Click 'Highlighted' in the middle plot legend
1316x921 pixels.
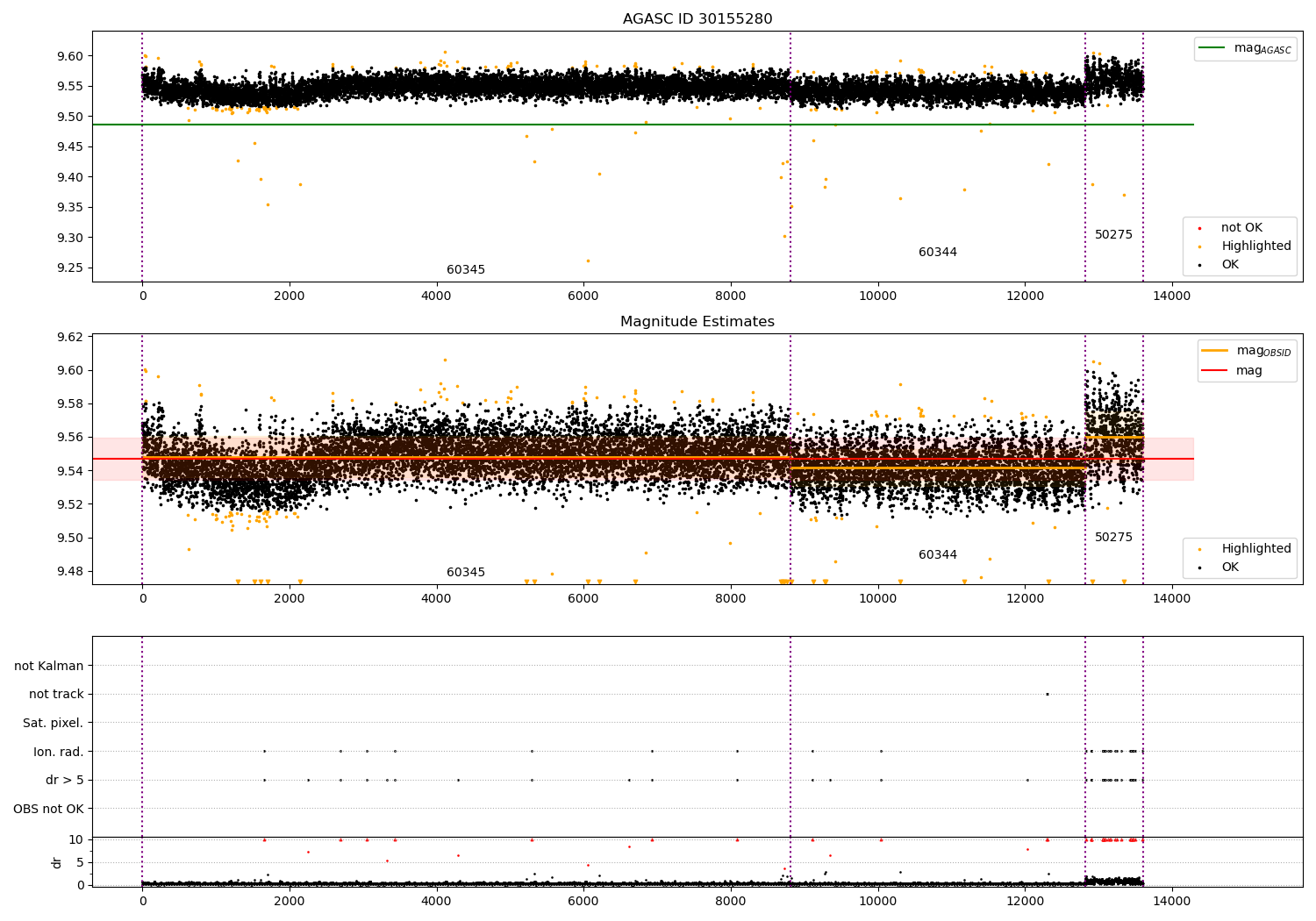pos(1256,549)
